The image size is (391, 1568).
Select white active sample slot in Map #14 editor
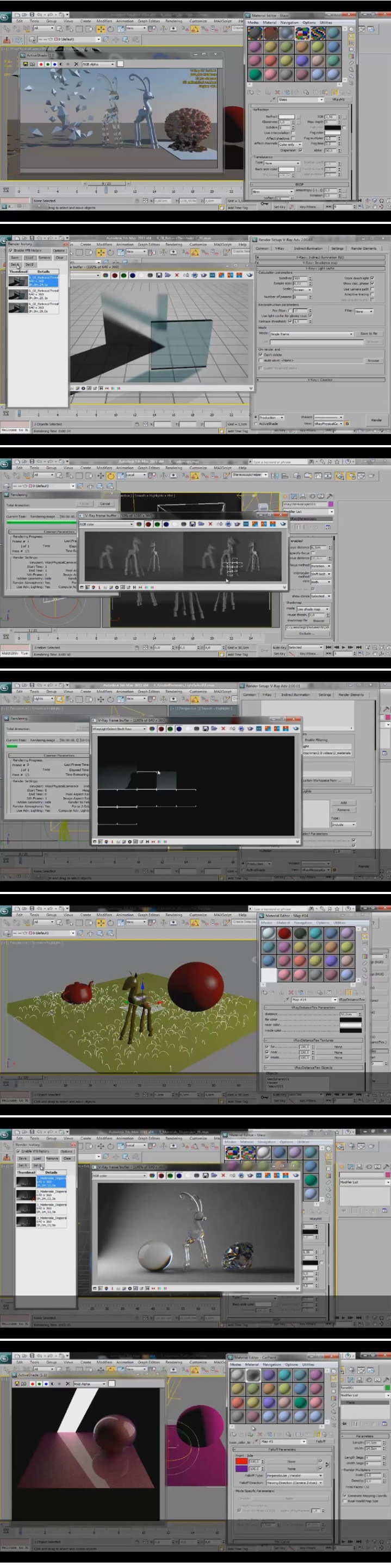tap(269, 975)
